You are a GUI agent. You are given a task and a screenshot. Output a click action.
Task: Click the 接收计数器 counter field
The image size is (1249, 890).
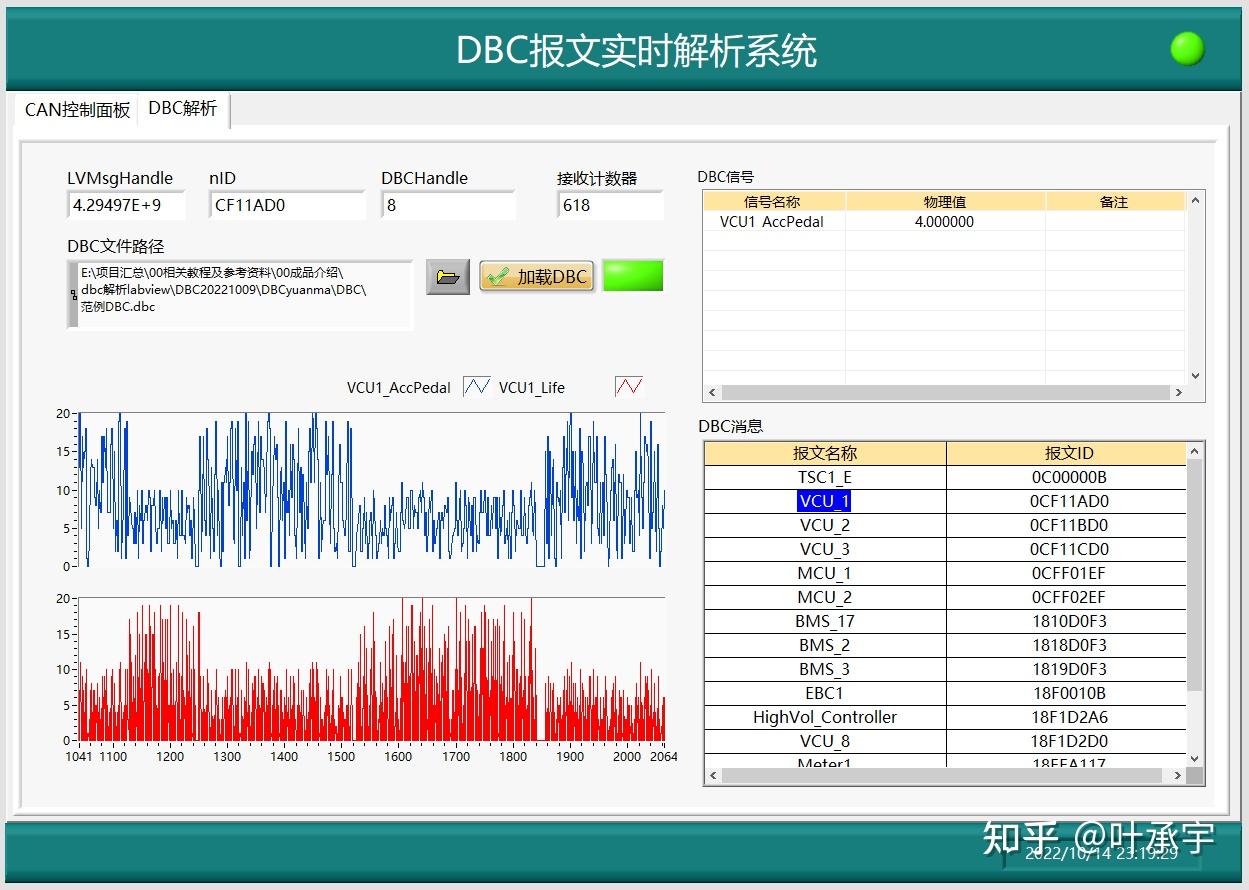point(610,204)
